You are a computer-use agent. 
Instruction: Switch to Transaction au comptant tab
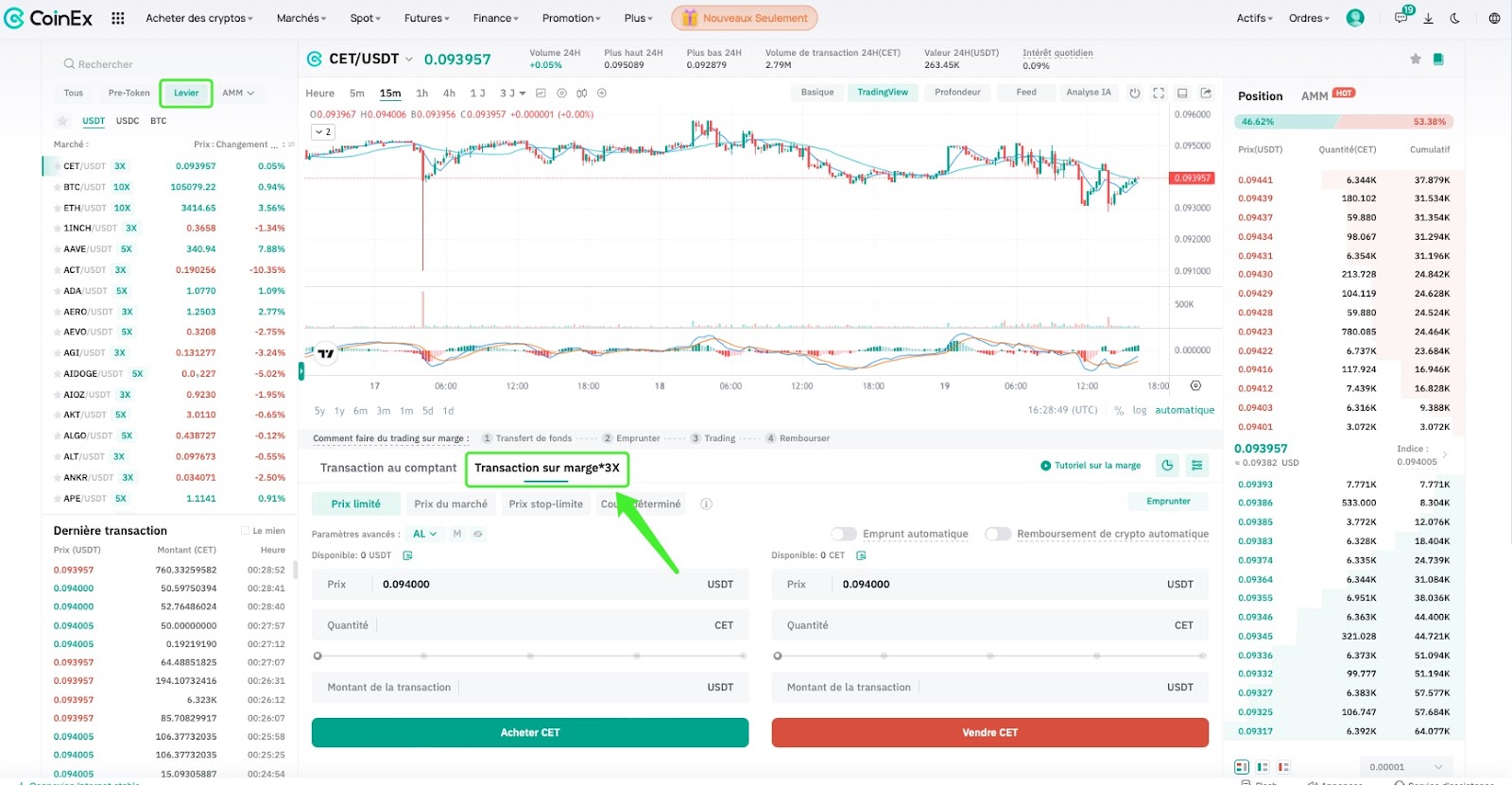tap(388, 468)
